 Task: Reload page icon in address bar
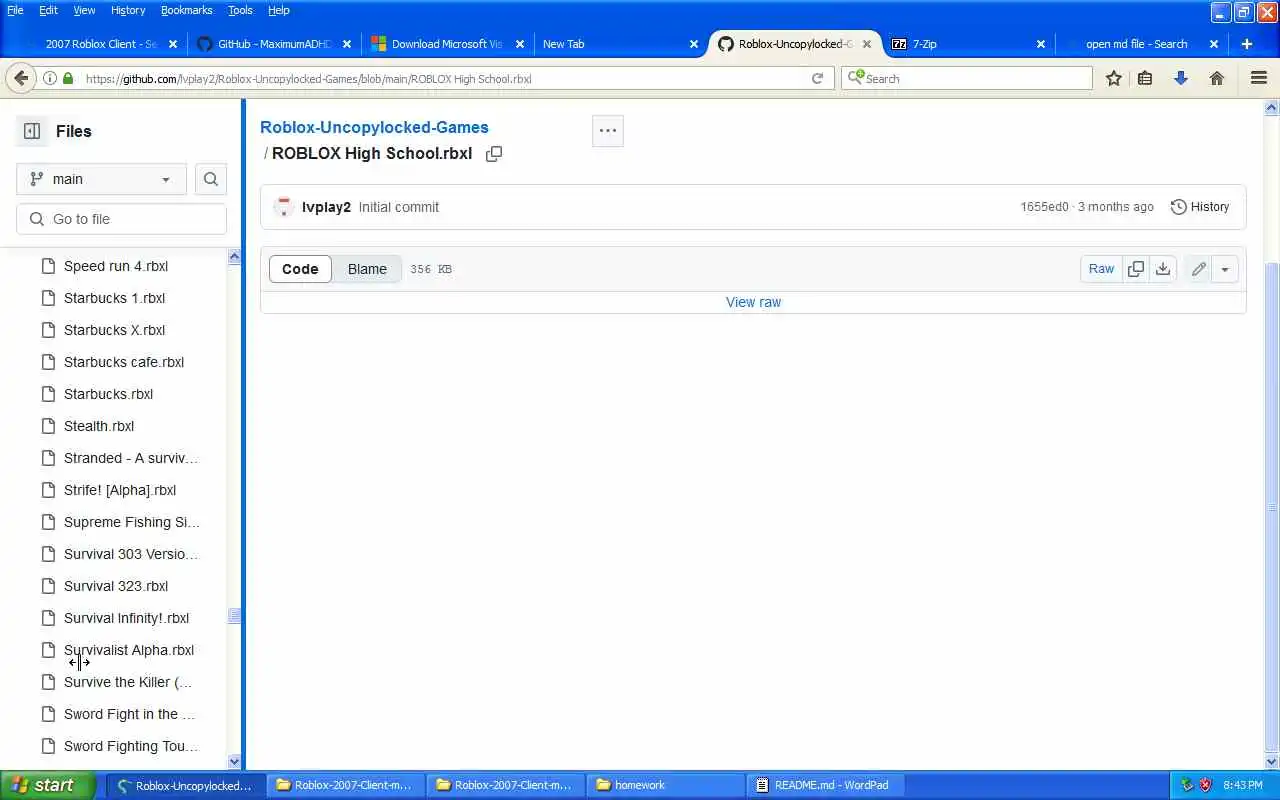(817, 78)
